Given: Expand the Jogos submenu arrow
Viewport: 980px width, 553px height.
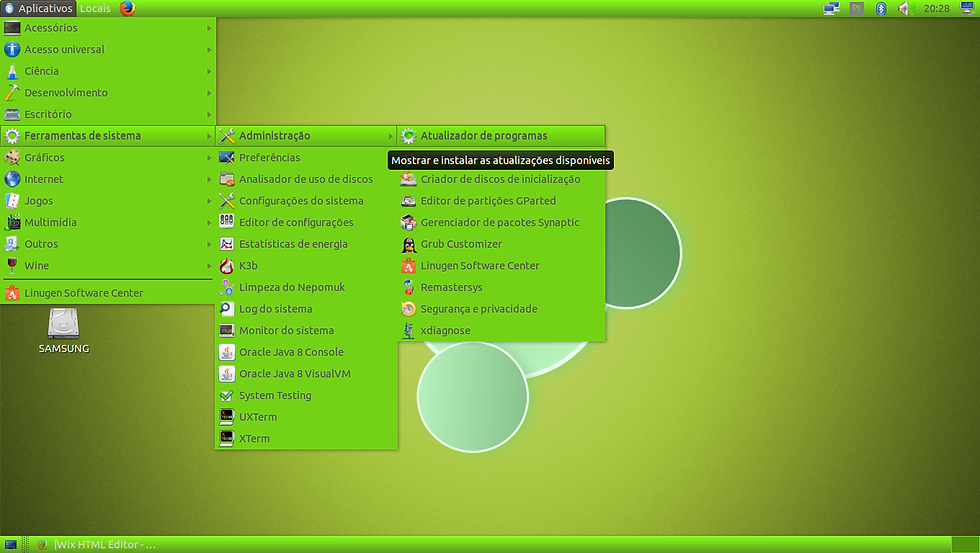Looking at the screenshot, I should pyautogui.click(x=209, y=201).
